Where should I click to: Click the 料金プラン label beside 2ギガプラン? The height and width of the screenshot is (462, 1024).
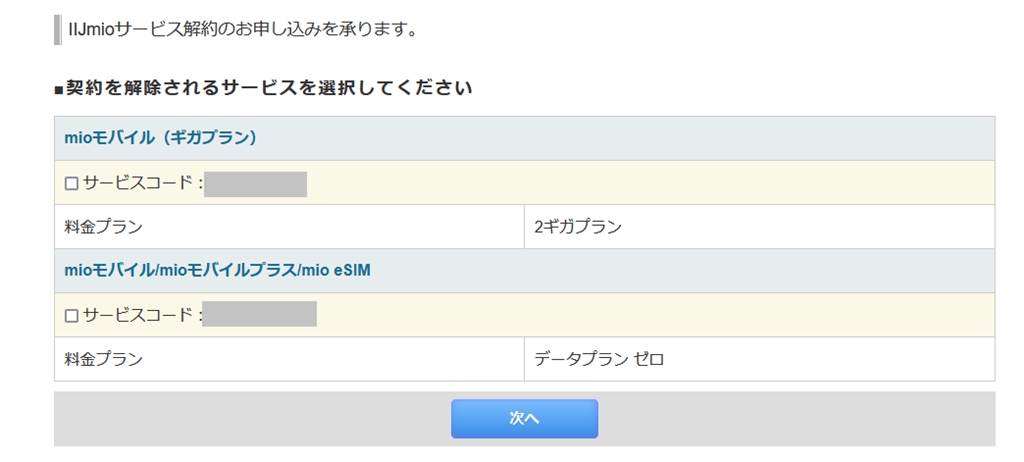click(104, 227)
